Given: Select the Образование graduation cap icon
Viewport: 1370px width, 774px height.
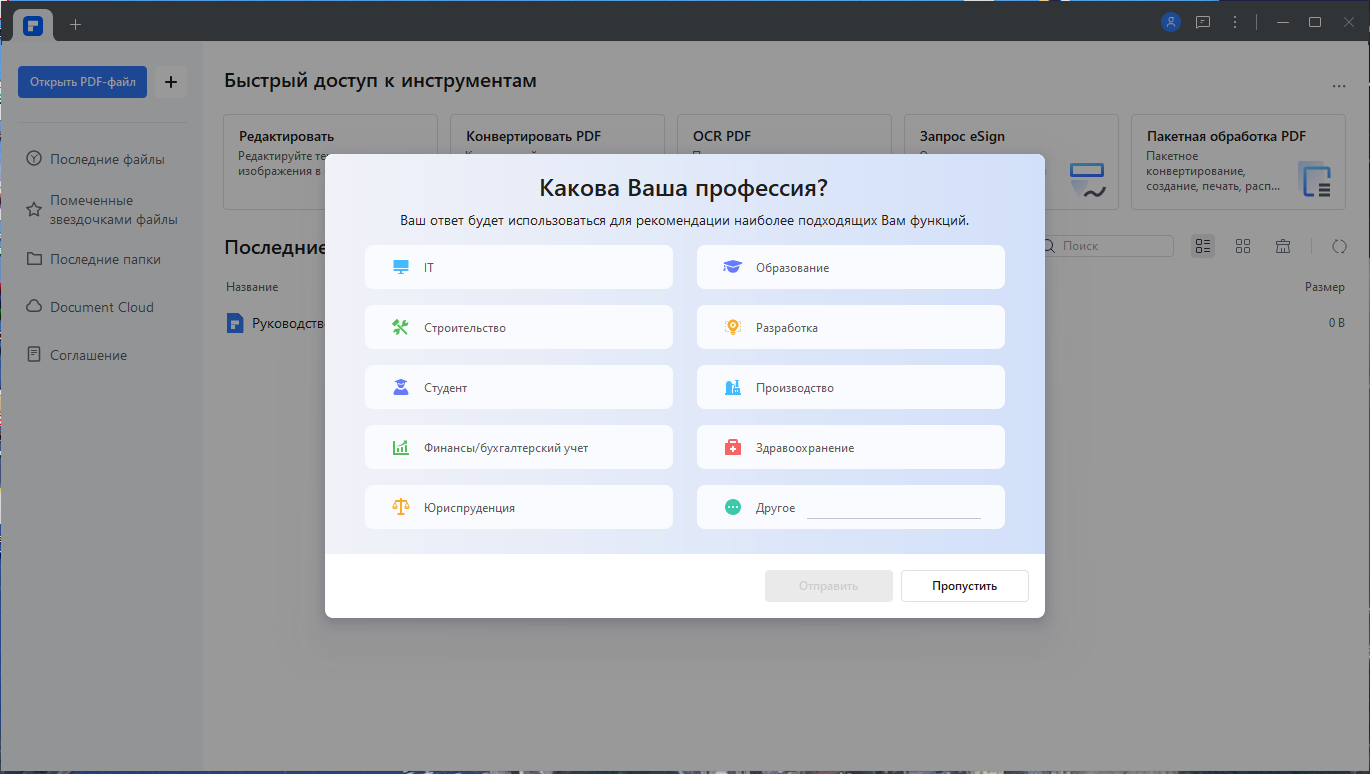Looking at the screenshot, I should coord(733,268).
